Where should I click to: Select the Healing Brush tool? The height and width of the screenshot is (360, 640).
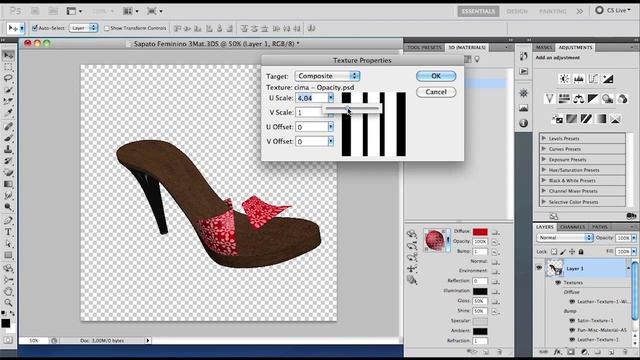(x=8, y=127)
